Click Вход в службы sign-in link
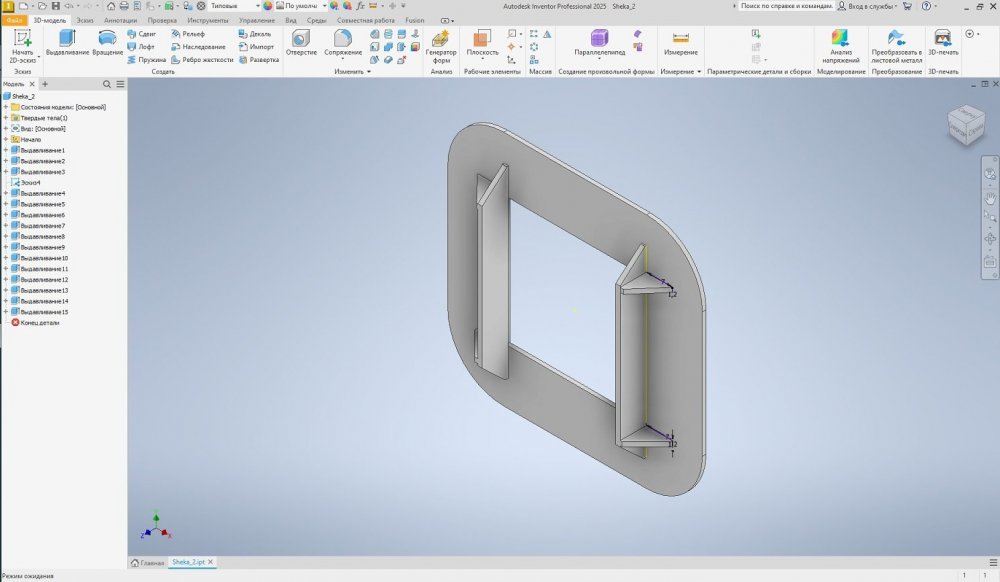Viewport: 1000px width, 582px height. (866, 6)
